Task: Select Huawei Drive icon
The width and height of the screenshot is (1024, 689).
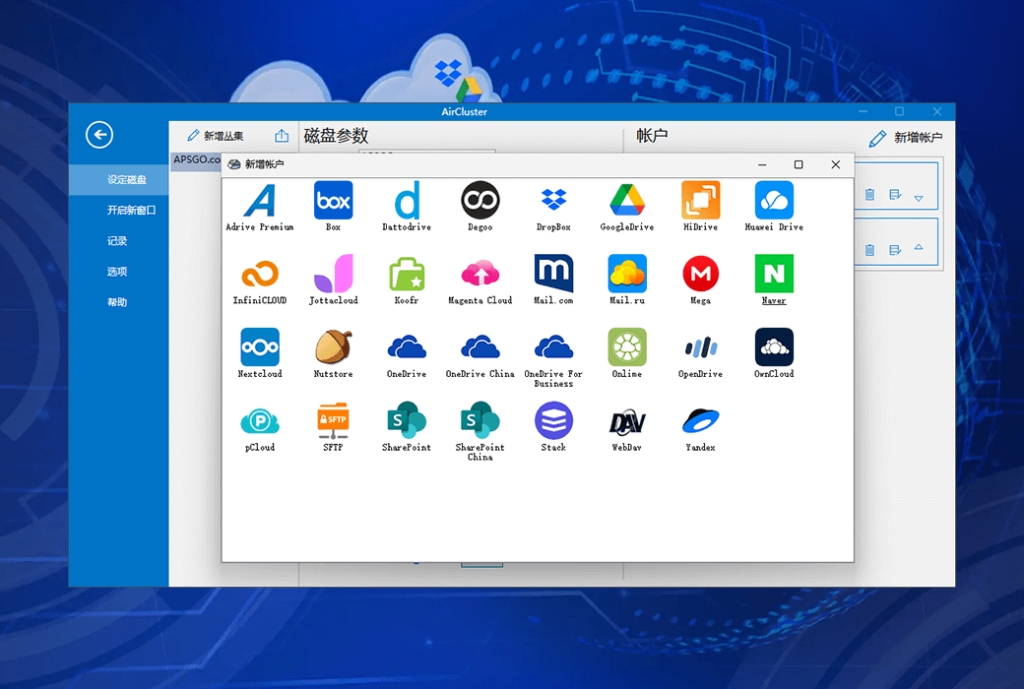Action: 774,206
